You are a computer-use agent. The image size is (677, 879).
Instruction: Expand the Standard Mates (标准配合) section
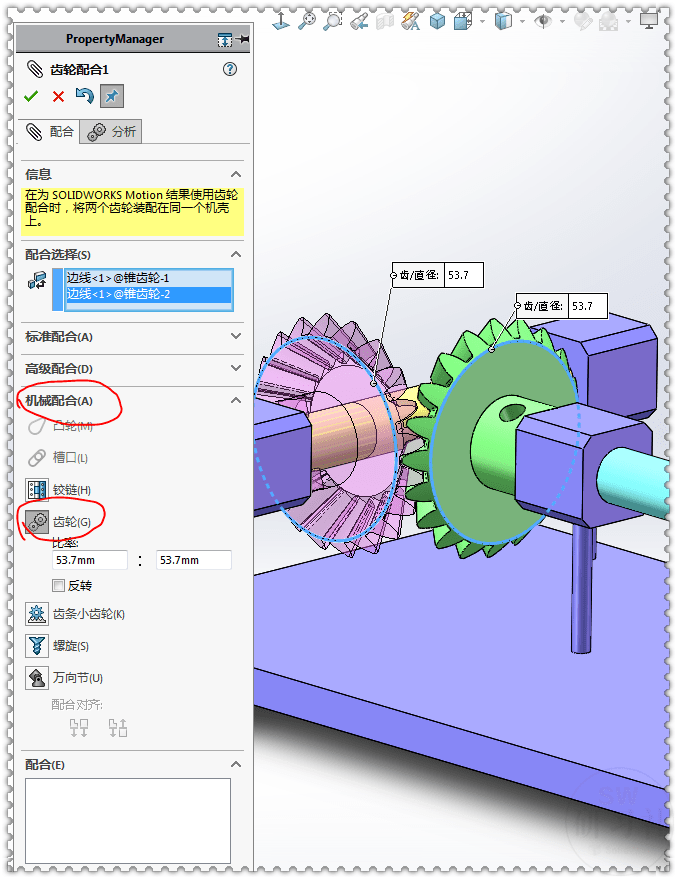(x=236, y=336)
